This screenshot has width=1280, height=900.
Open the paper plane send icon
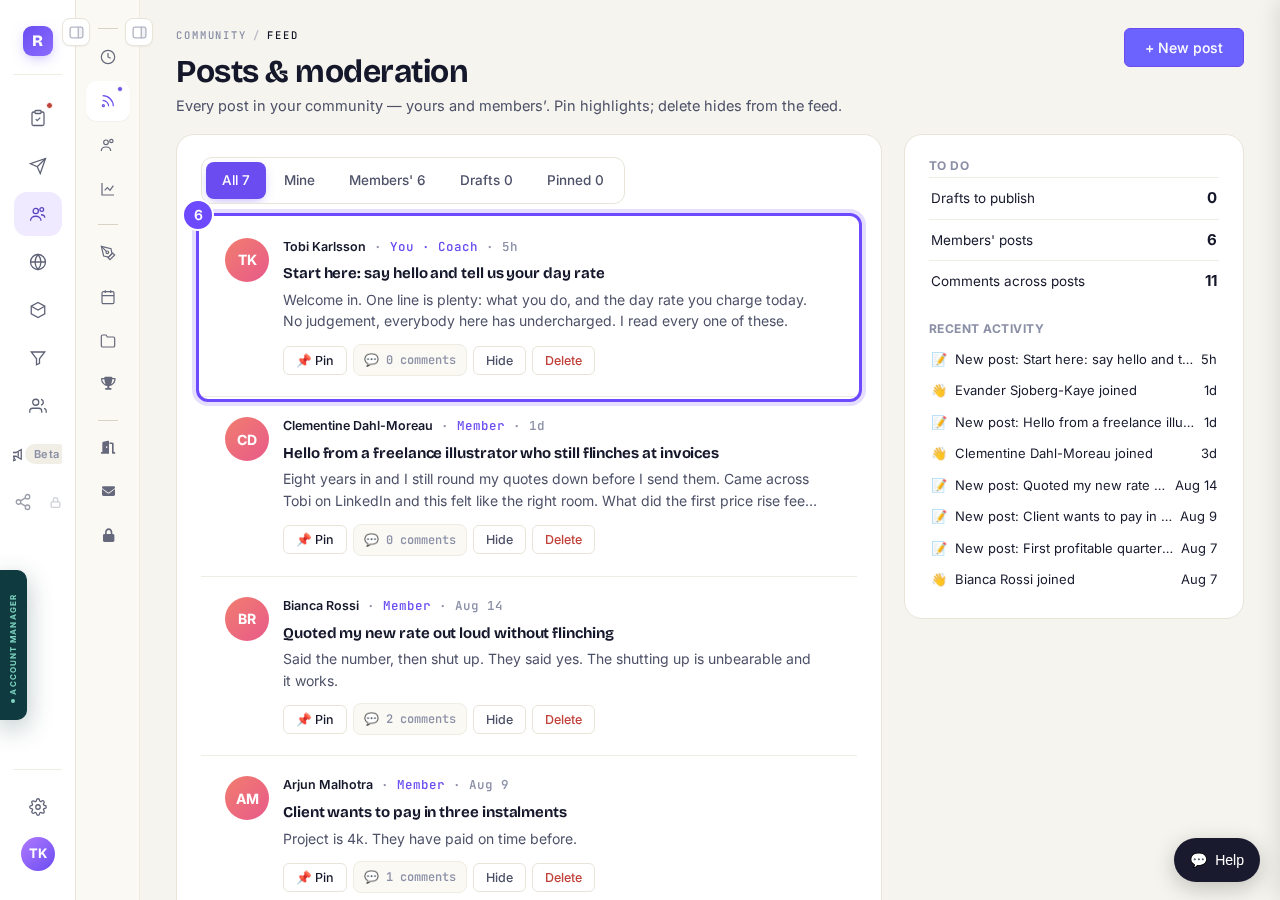[38, 166]
